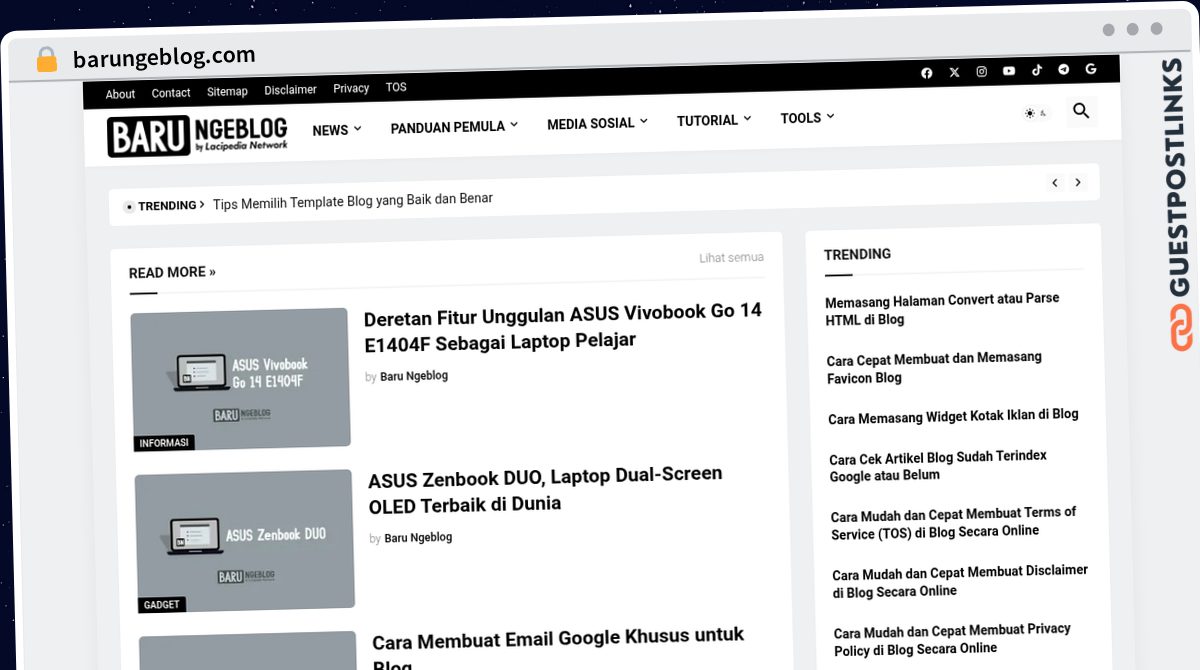Expand the TOOLS dropdown menu

point(807,118)
